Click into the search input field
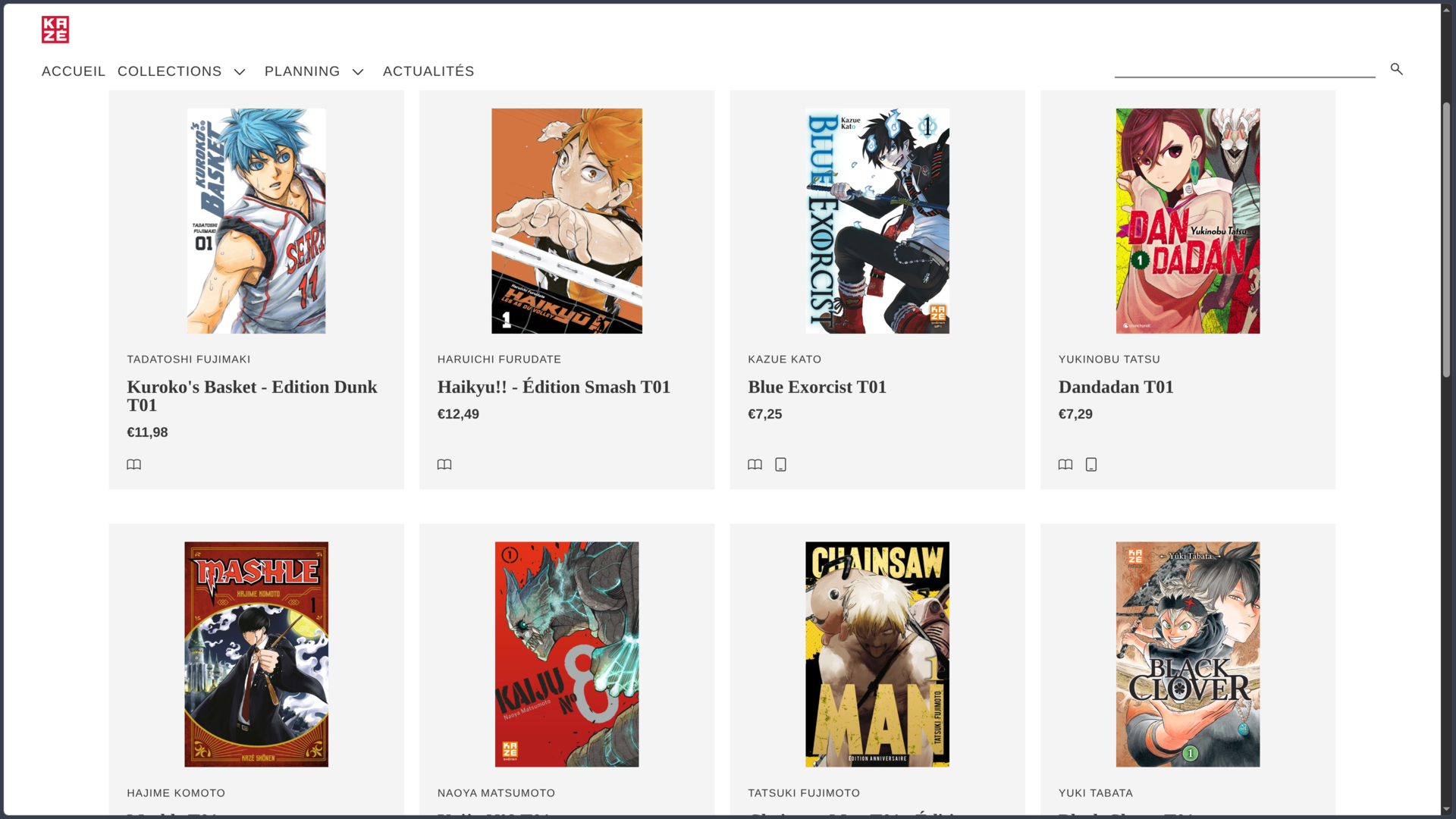Viewport: 1456px width, 819px height. [x=1244, y=68]
